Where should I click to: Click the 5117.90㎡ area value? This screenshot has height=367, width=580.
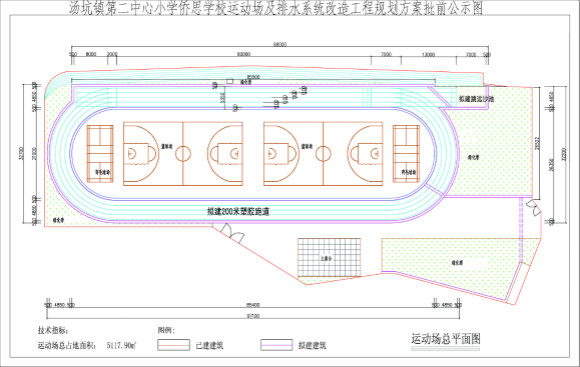(x=122, y=346)
